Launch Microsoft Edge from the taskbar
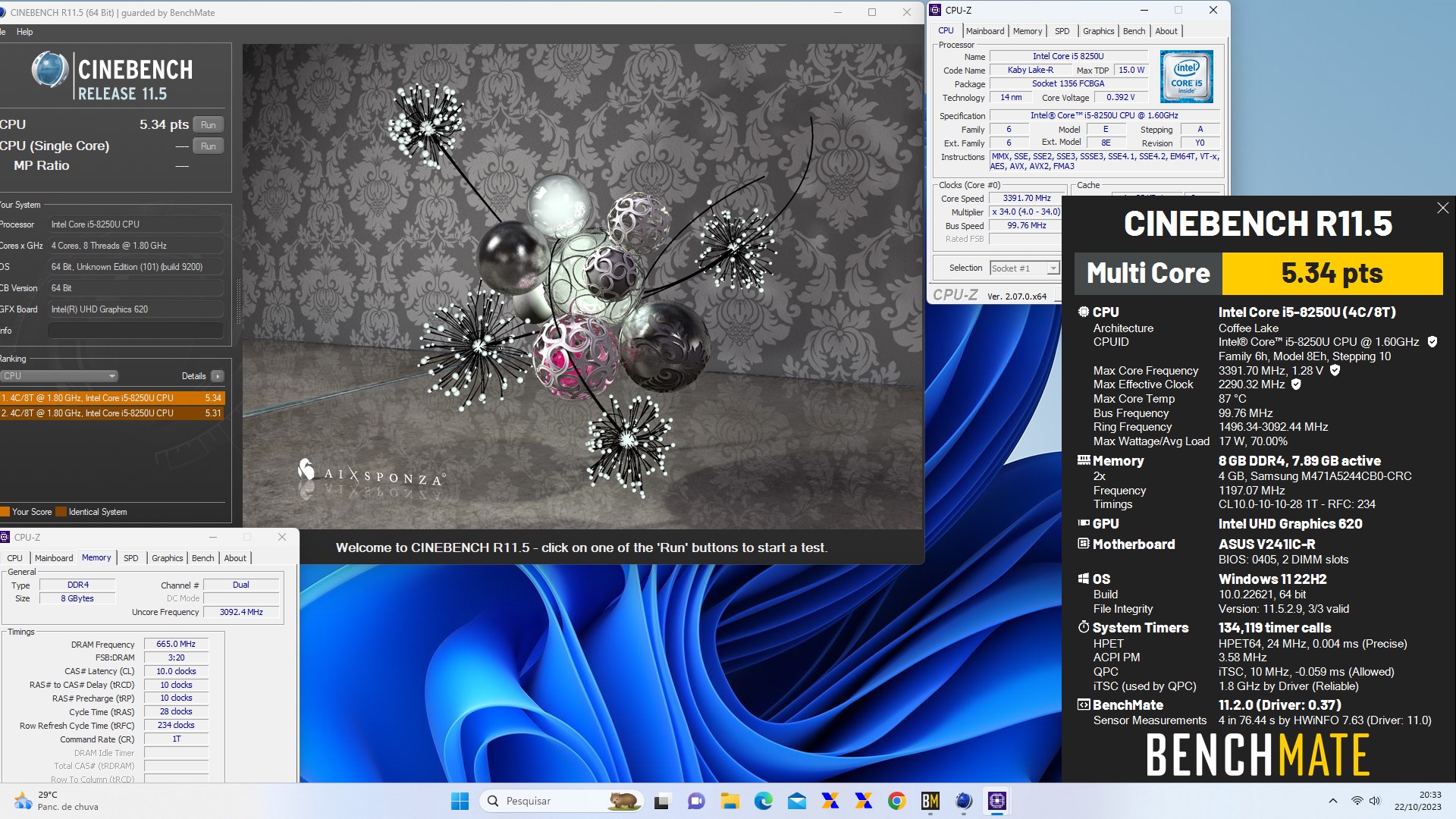 pyautogui.click(x=763, y=801)
